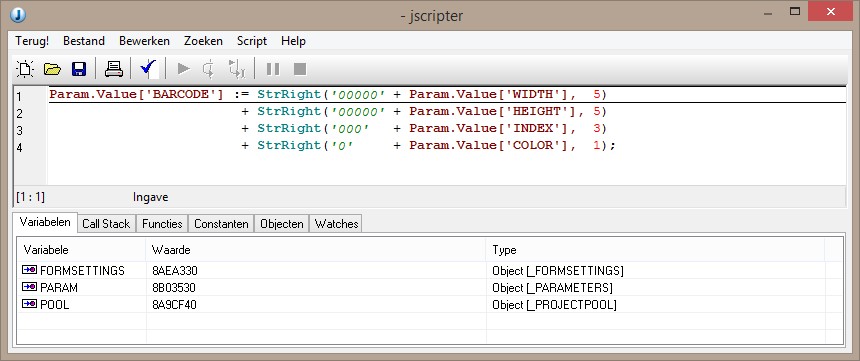Open a script file with folder icon
The image size is (860, 361).
pyautogui.click(x=52, y=69)
